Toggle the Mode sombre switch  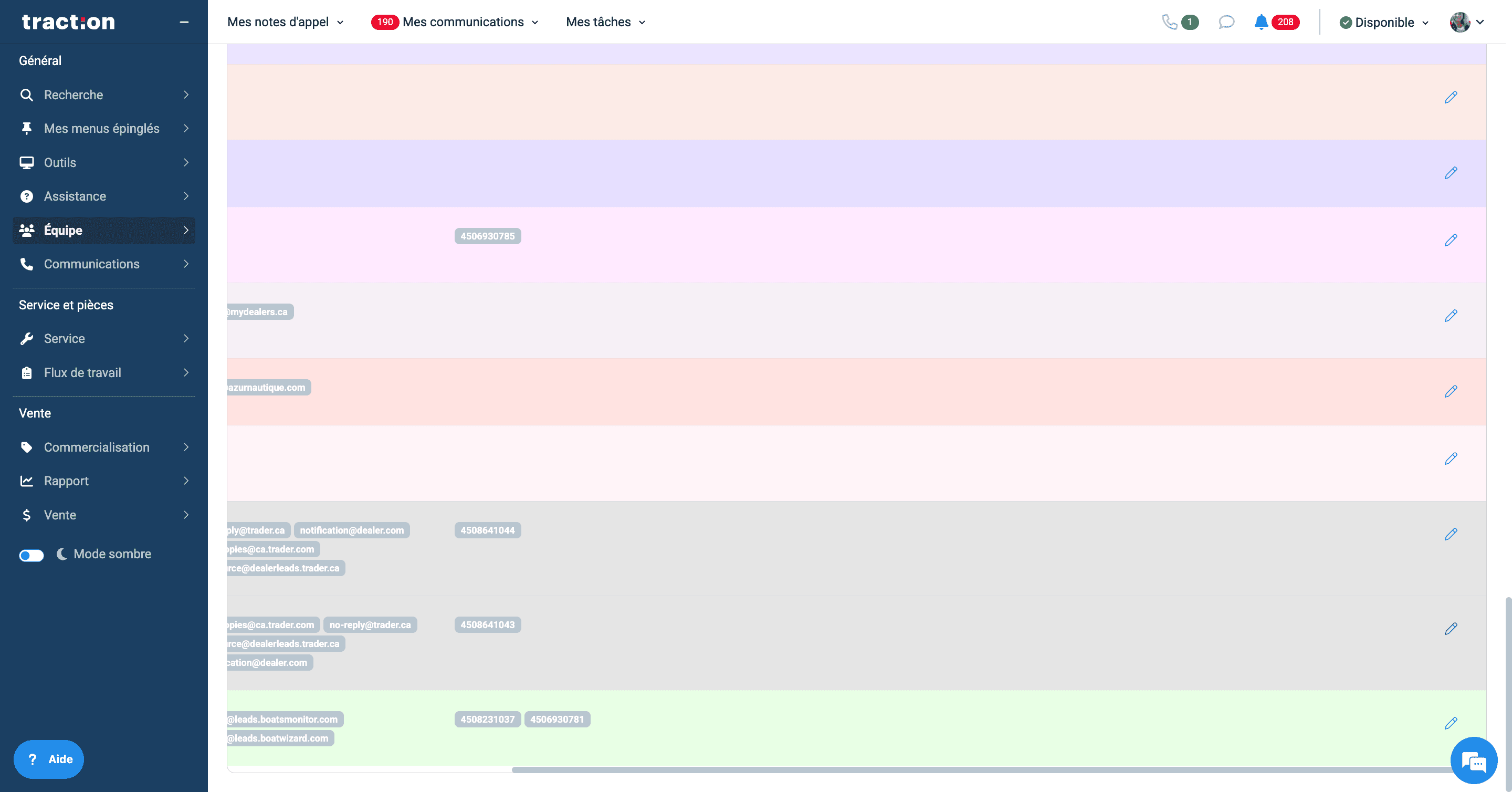(31, 556)
